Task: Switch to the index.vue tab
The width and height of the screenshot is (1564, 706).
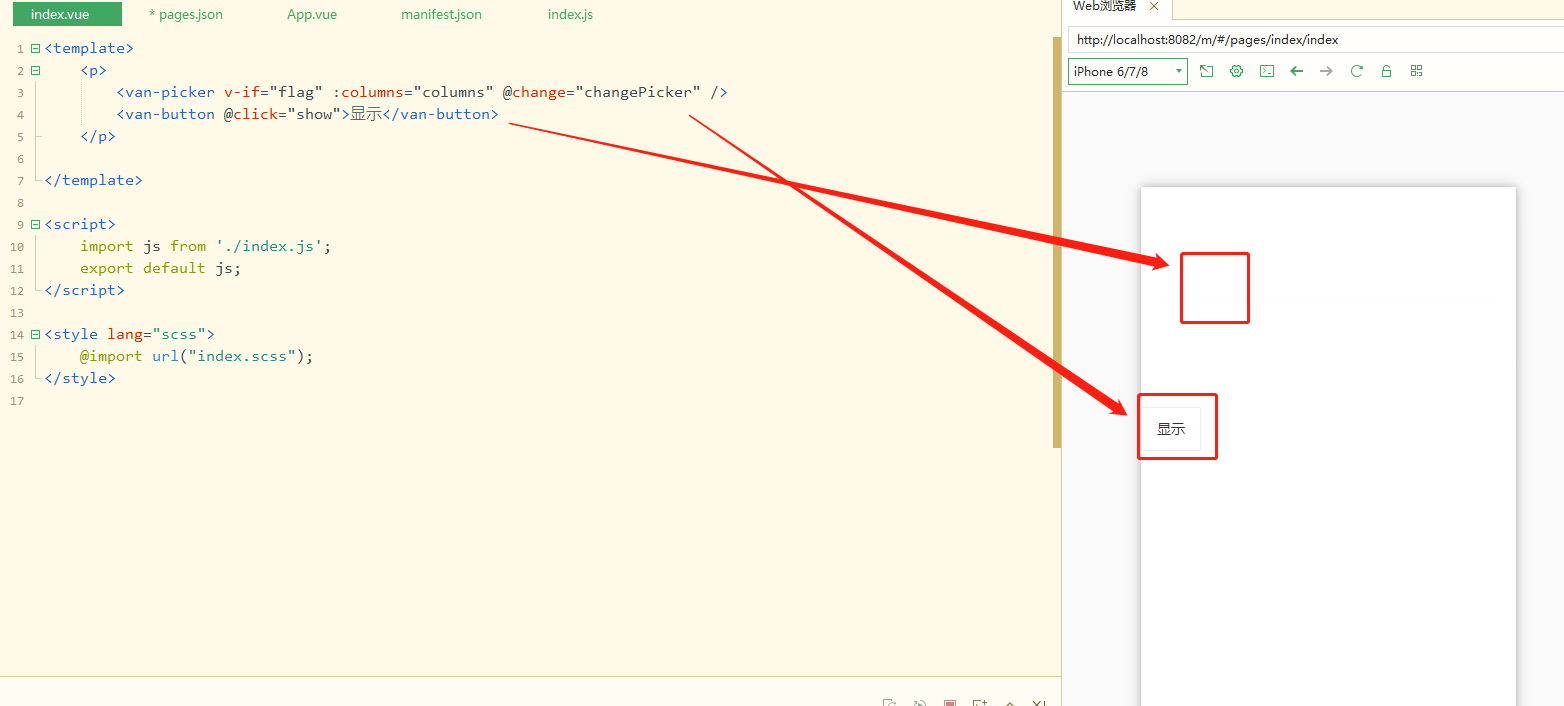Action: tap(67, 15)
